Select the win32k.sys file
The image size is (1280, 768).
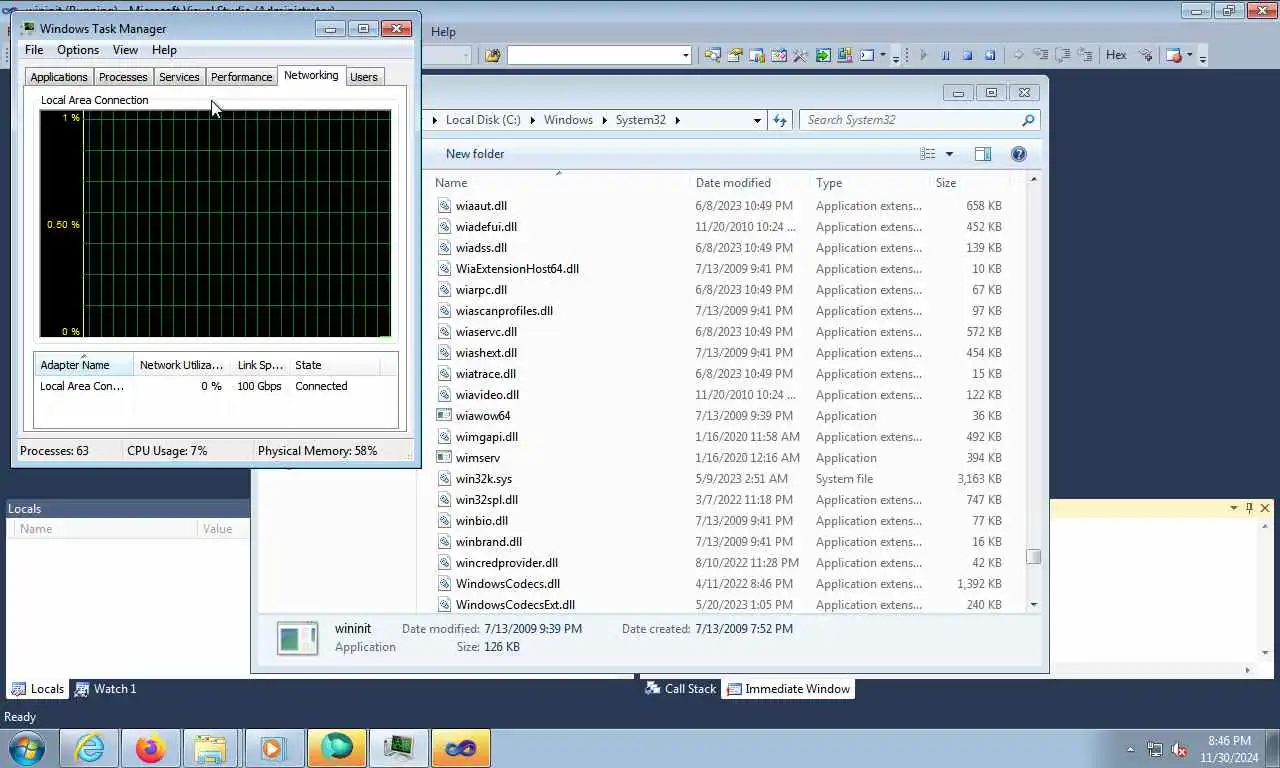pos(720,479)
